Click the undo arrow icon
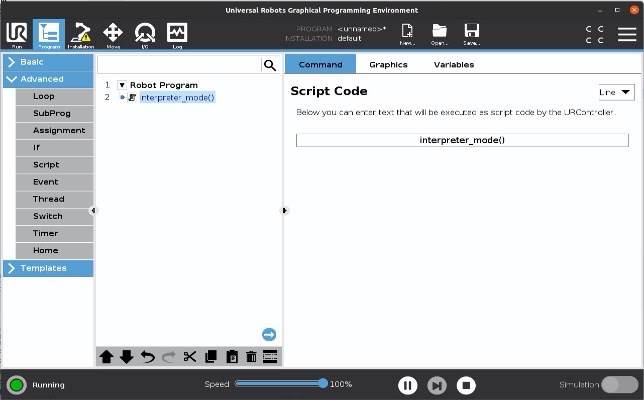644x400 pixels. coord(147,357)
